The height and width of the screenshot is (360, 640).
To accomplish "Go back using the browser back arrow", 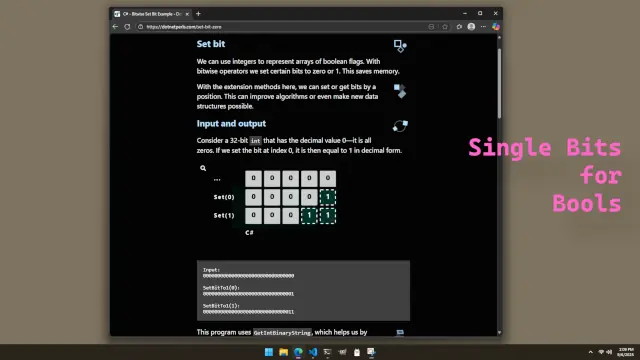I will (x=115, y=27).
